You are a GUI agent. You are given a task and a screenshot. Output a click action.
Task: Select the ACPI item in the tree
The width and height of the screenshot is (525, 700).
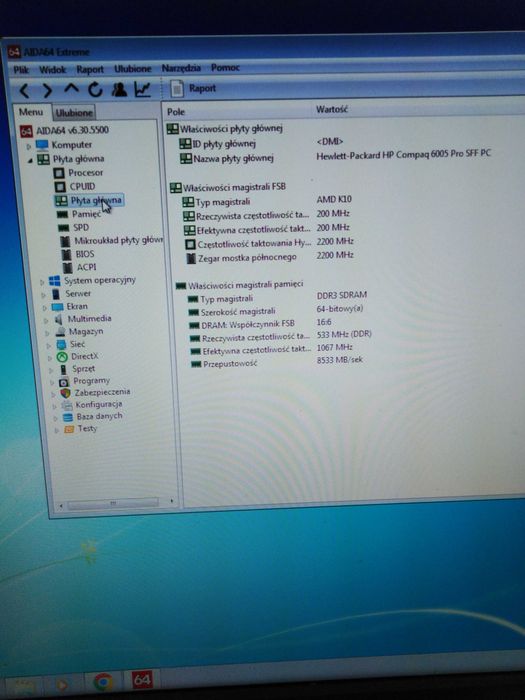[86, 267]
